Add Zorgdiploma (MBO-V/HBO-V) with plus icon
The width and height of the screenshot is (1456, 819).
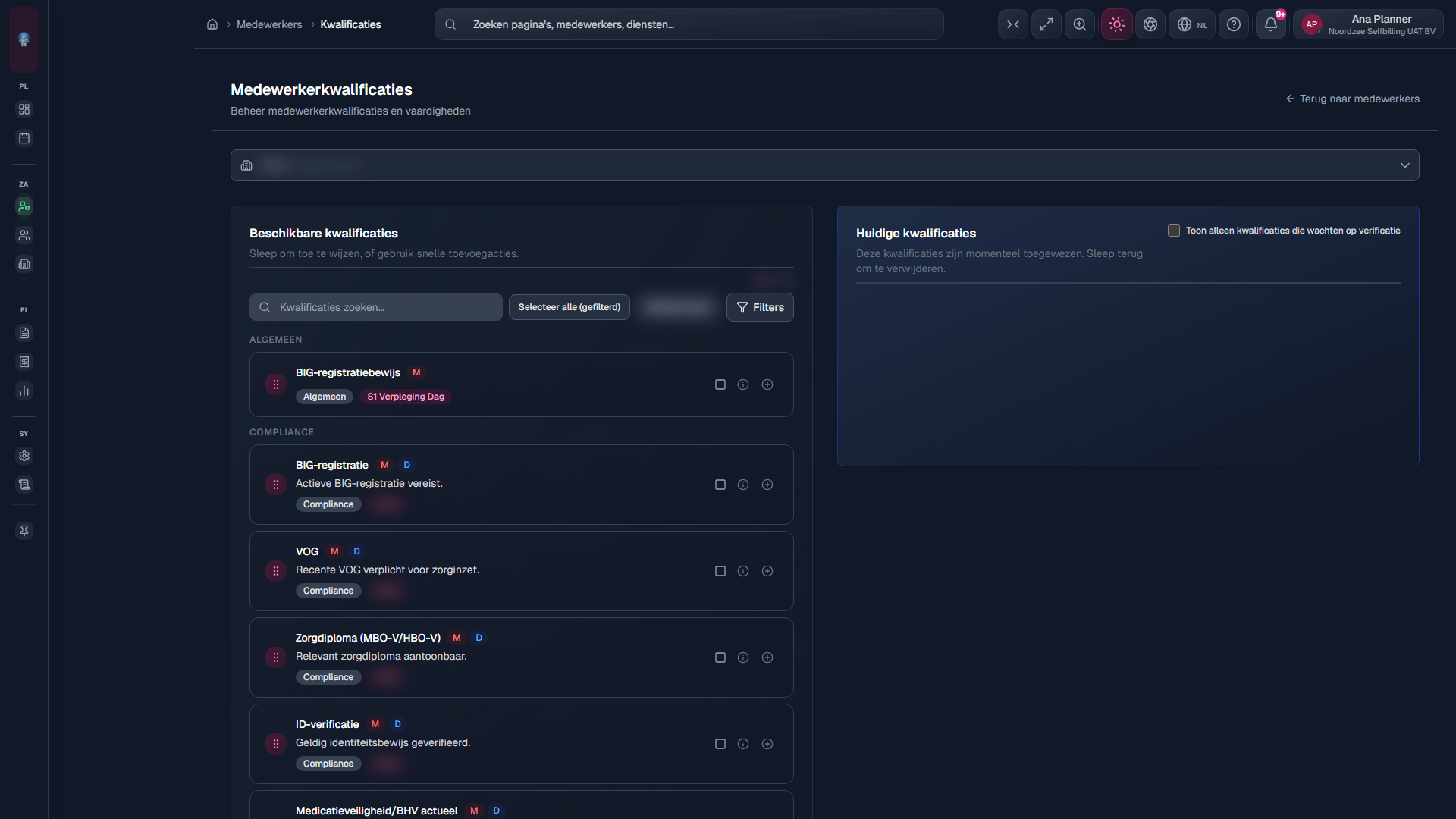(x=767, y=657)
